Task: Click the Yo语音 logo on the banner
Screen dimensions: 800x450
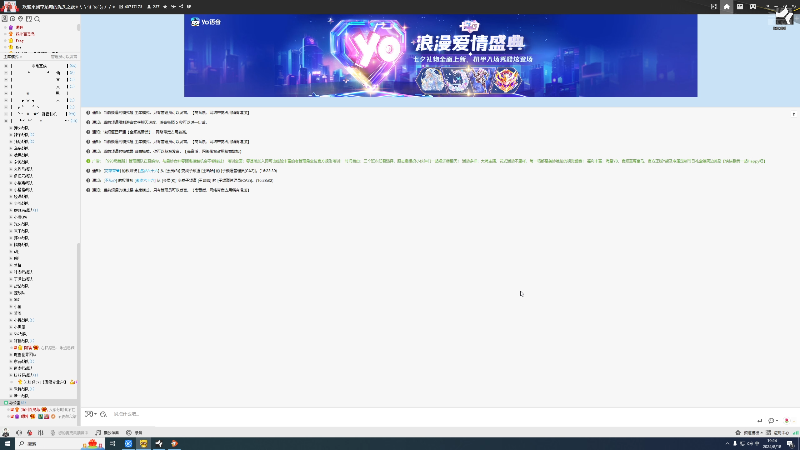Action: pyautogui.click(x=206, y=22)
